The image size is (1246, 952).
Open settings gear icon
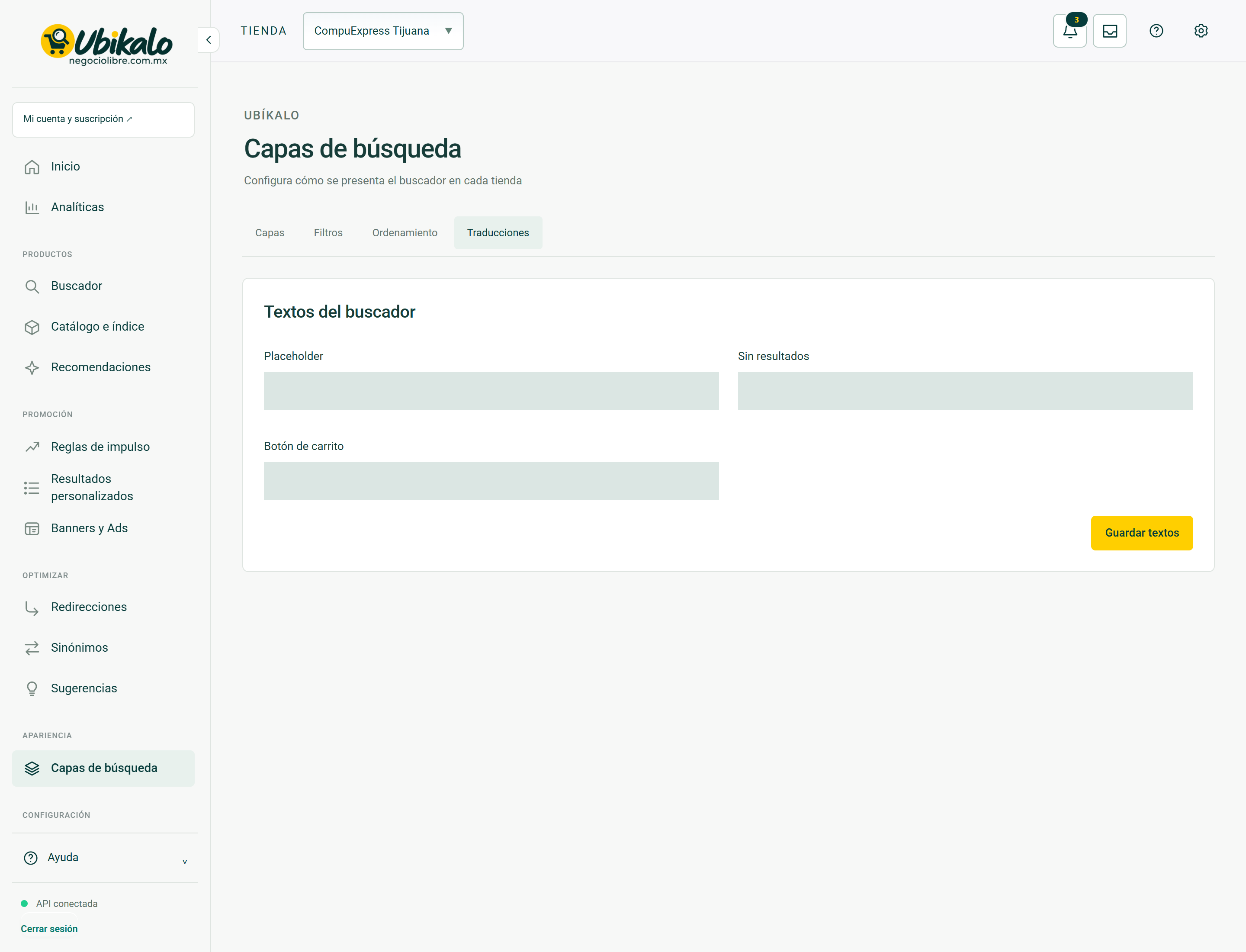click(1201, 31)
